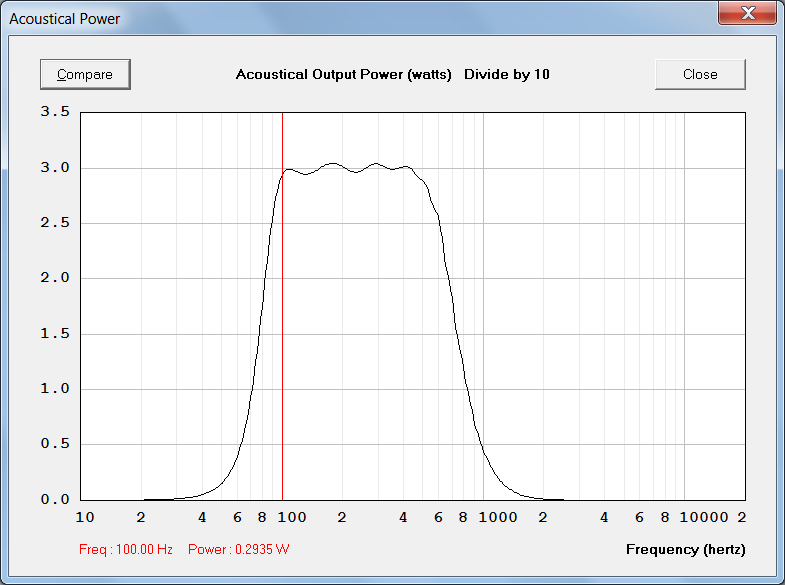Image resolution: width=785 pixels, height=585 pixels.
Task: Click the Close button
Action: [700, 74]
